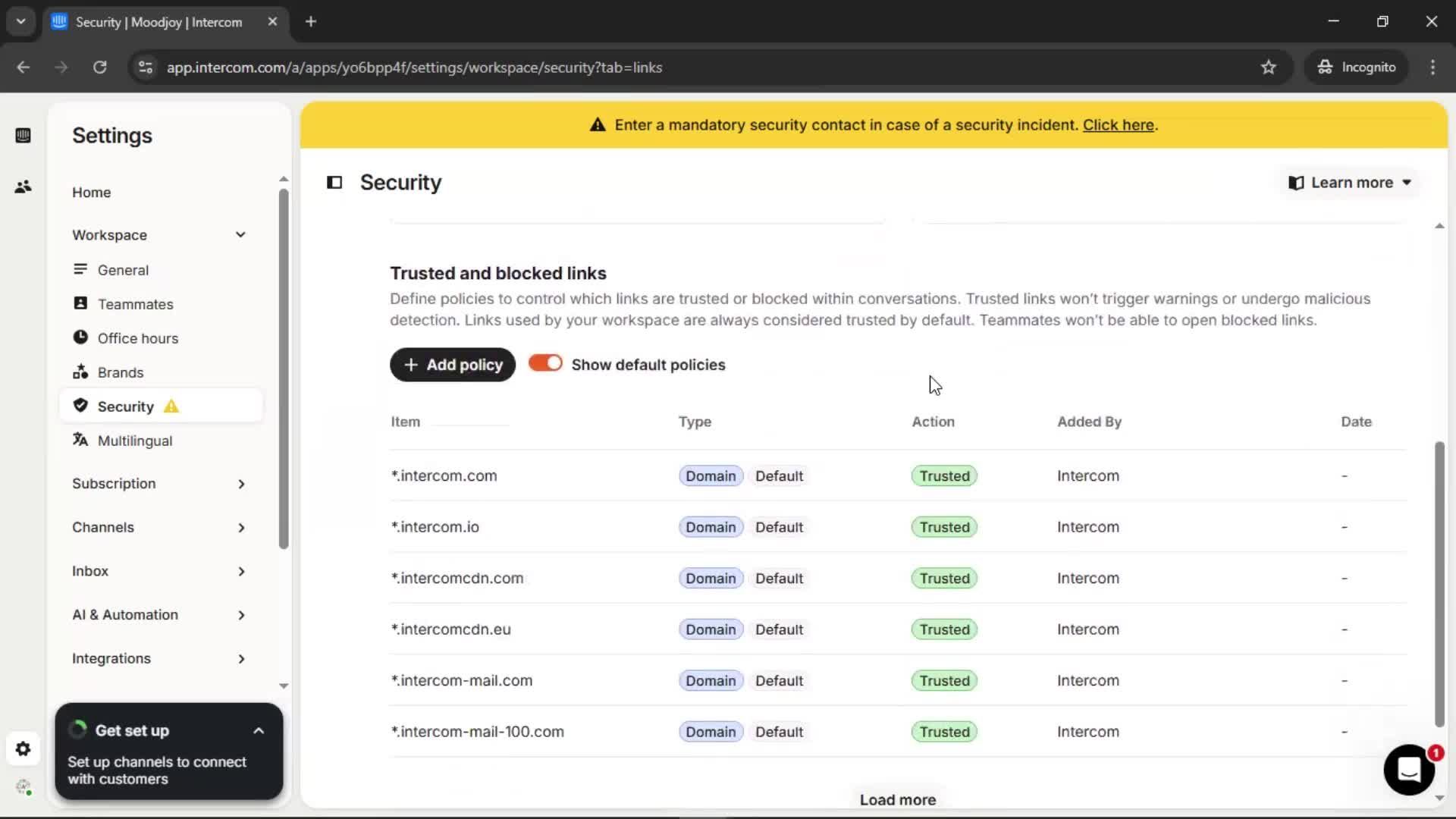
Task: Select the Security menu item
Action: click(x=161, y=406)
